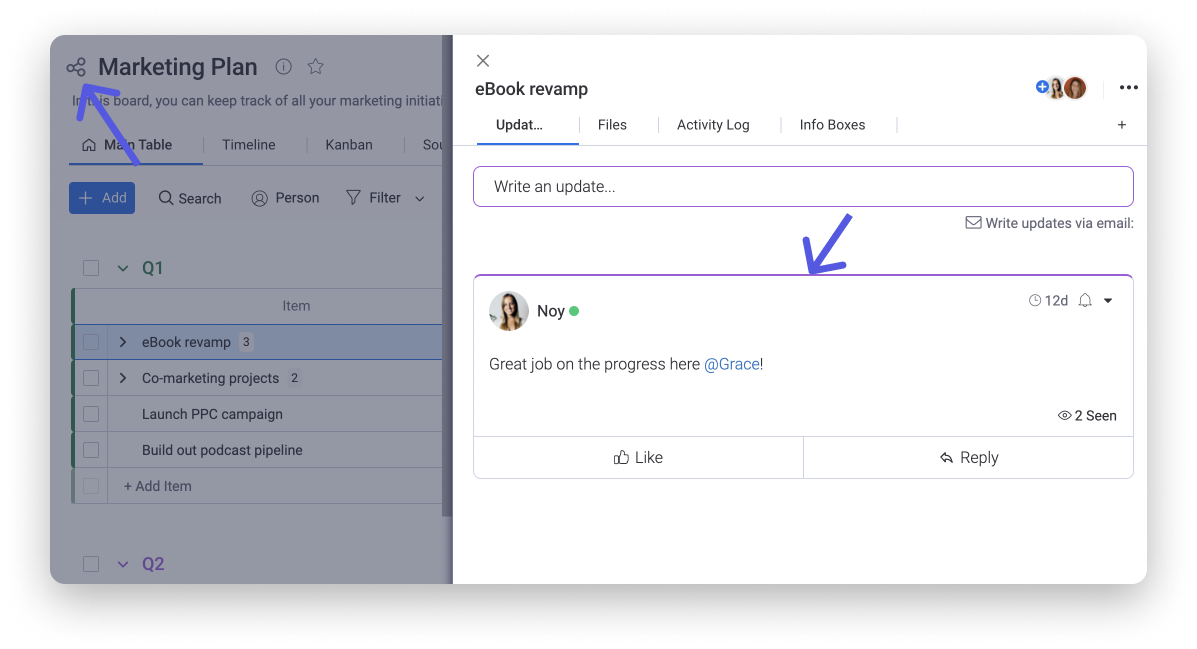Click the Q2 group title

click(153, 564)
